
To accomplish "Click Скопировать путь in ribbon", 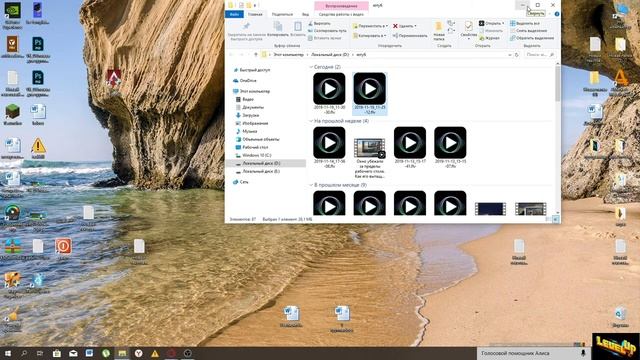I will pos(327,31).
